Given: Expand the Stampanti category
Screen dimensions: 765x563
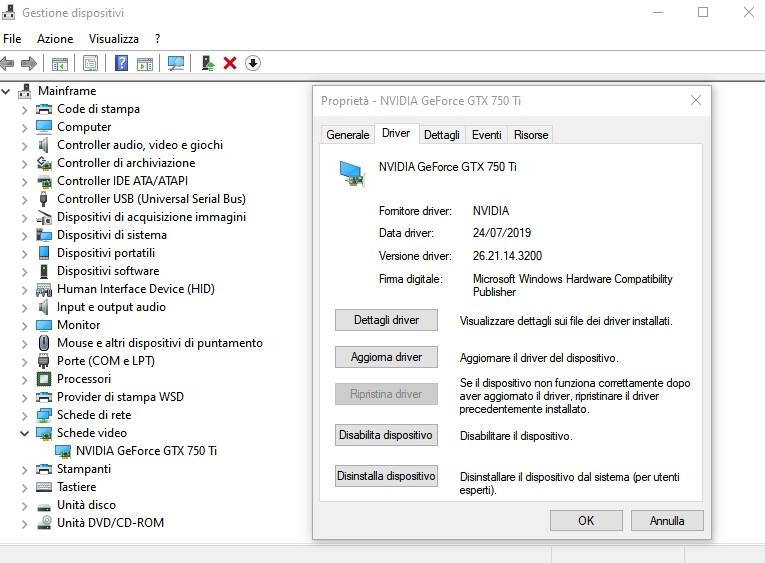Looking at the screenshot, I should pos(24,470).
